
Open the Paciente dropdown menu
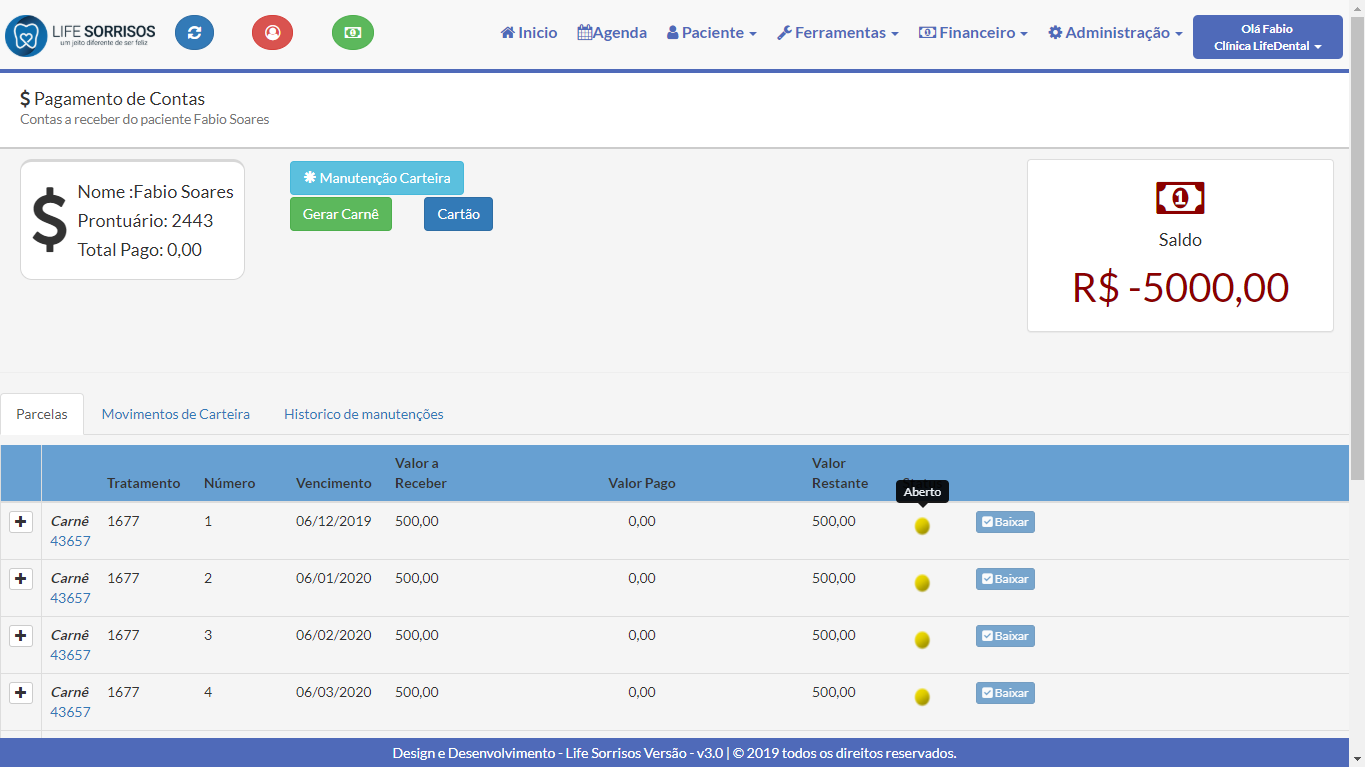(x=711, y=33)
